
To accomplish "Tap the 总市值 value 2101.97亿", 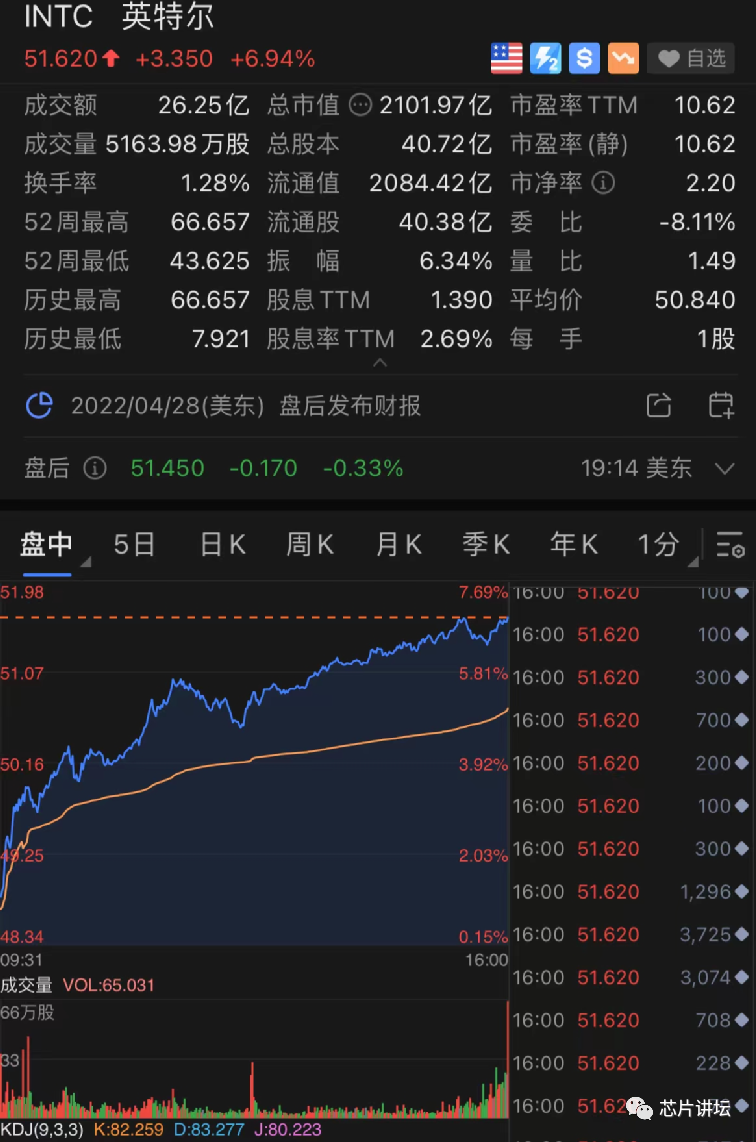I will coord(436,106).
